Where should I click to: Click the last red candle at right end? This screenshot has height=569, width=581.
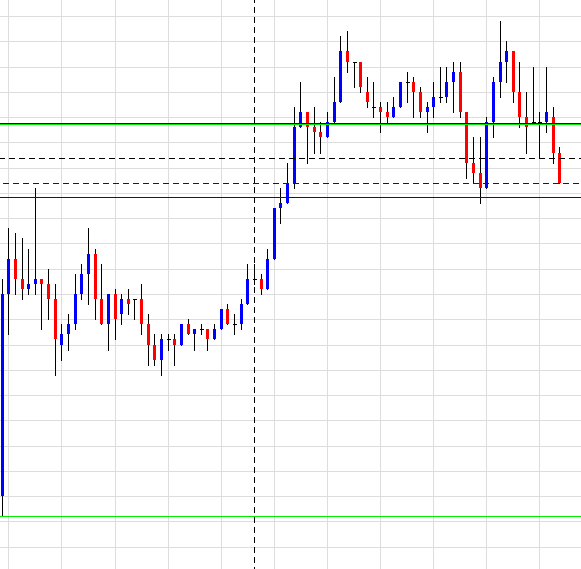tap(560, 168)
